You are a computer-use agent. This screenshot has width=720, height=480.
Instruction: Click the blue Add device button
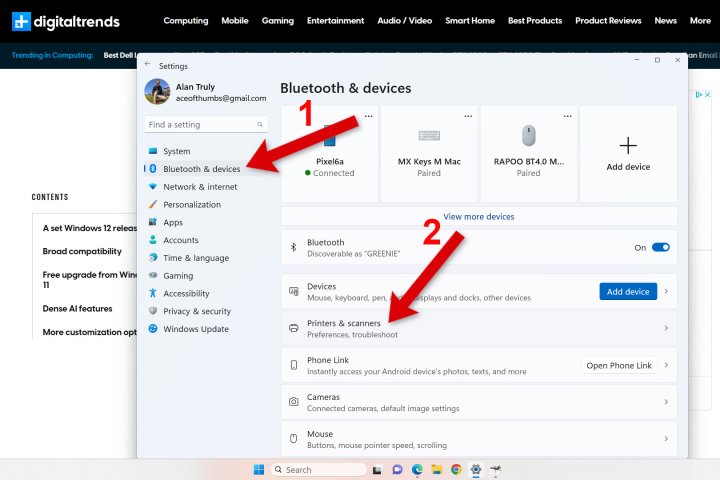tap(628, 292)
